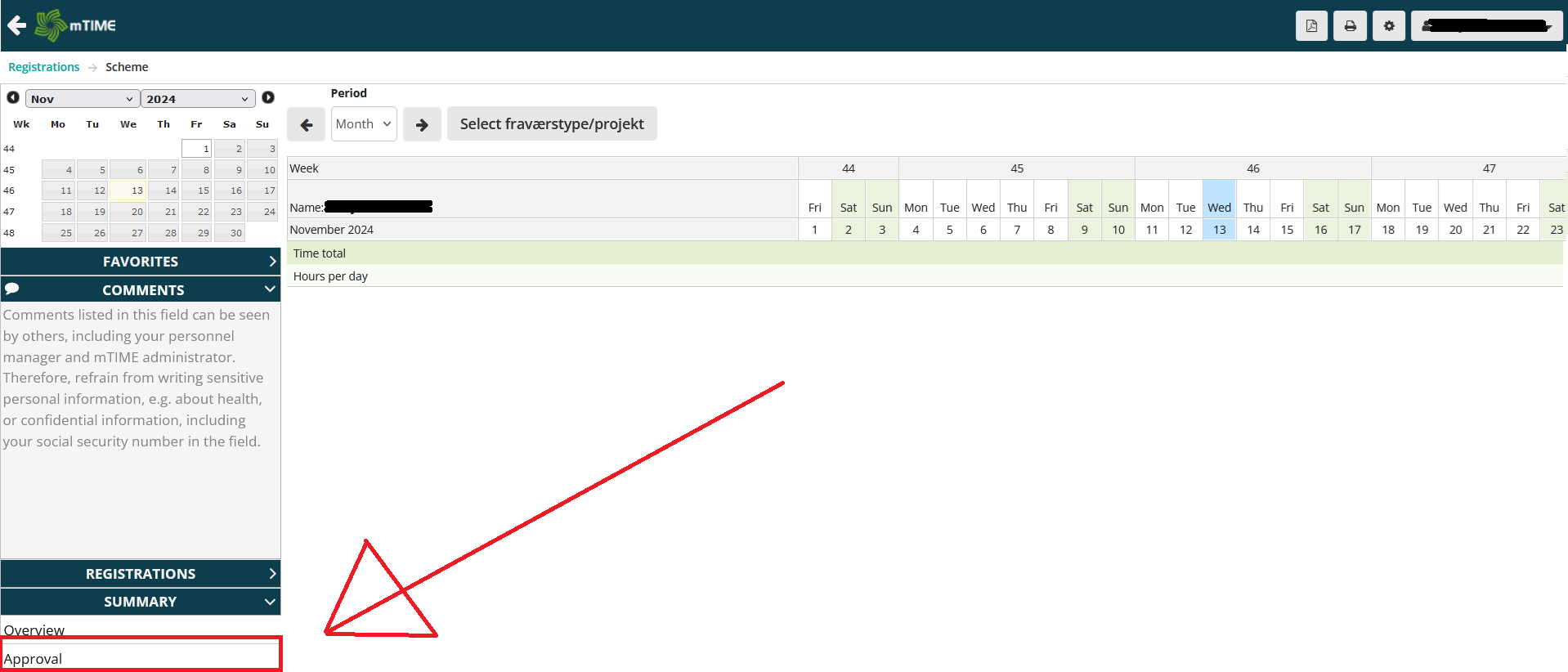Go to previous month in mini calendar

(x=13, y=98)
